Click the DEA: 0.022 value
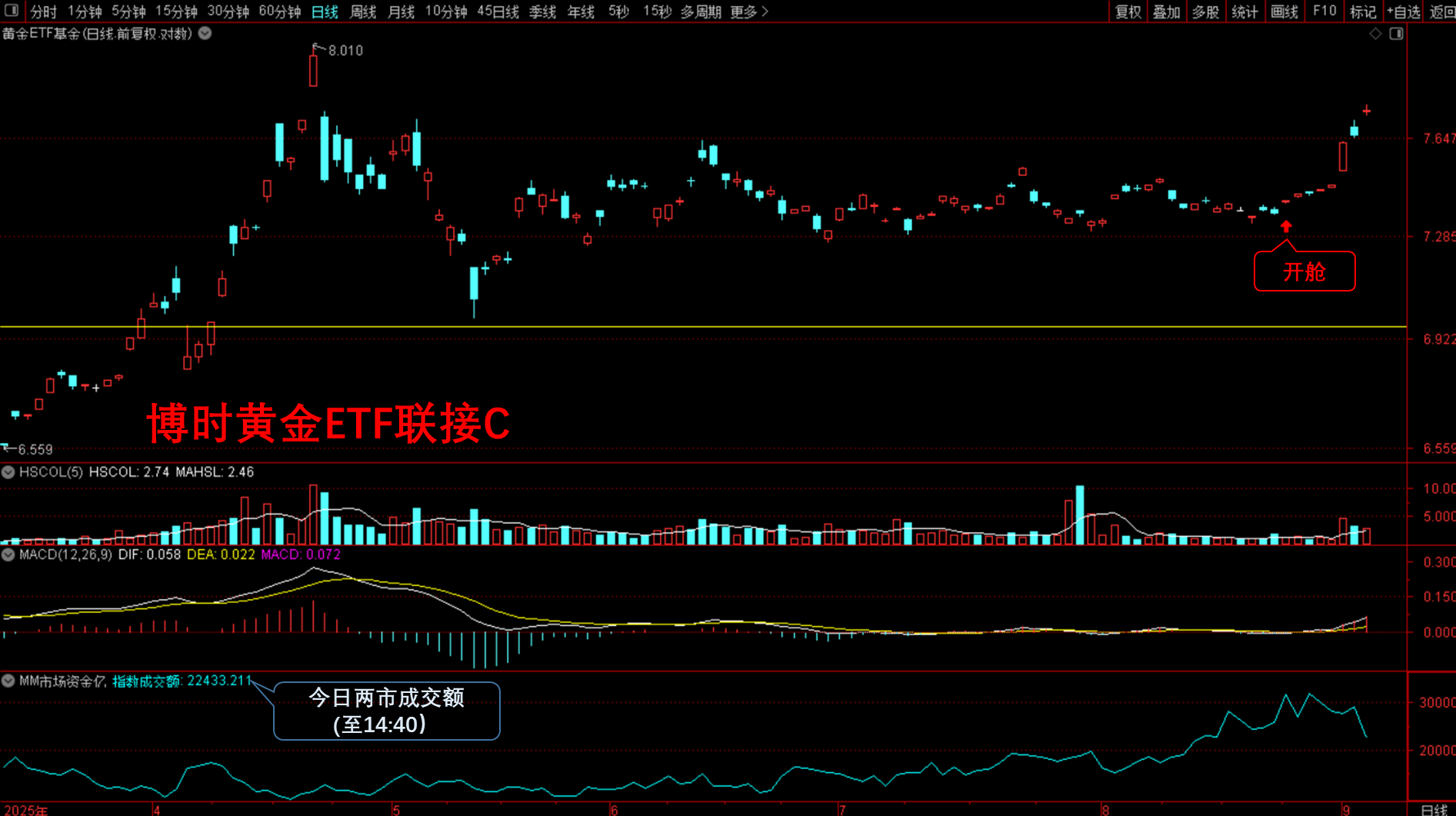The height and width of the screenshot is (816, 1456). 221,555
